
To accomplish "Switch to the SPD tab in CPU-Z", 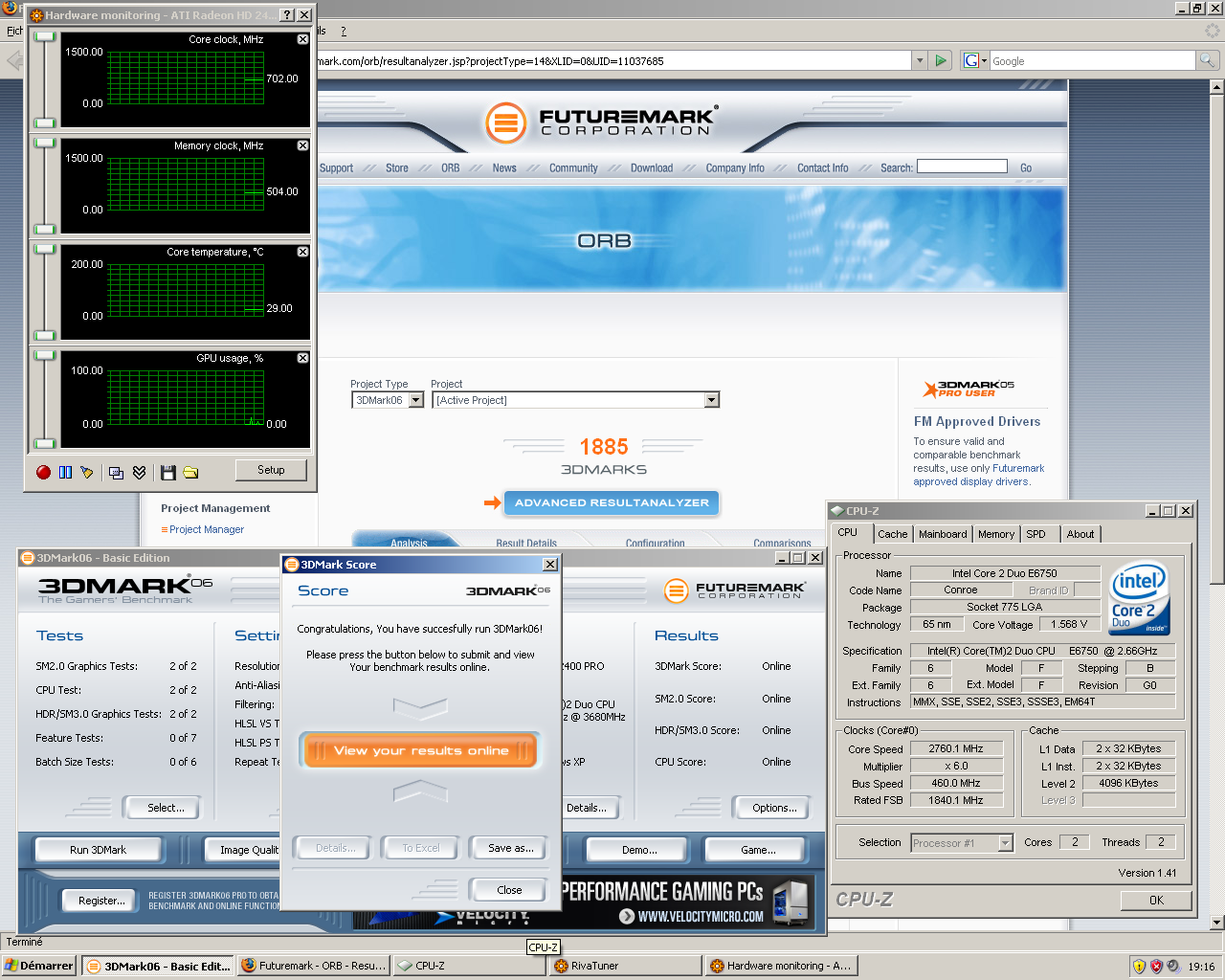I will tap(1036, 534).
